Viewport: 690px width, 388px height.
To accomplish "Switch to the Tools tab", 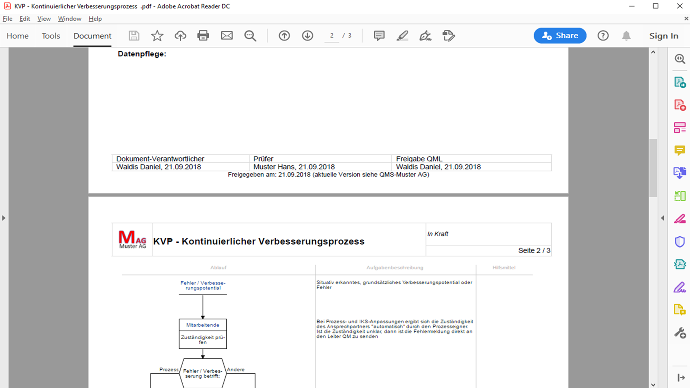I will 51,36.
